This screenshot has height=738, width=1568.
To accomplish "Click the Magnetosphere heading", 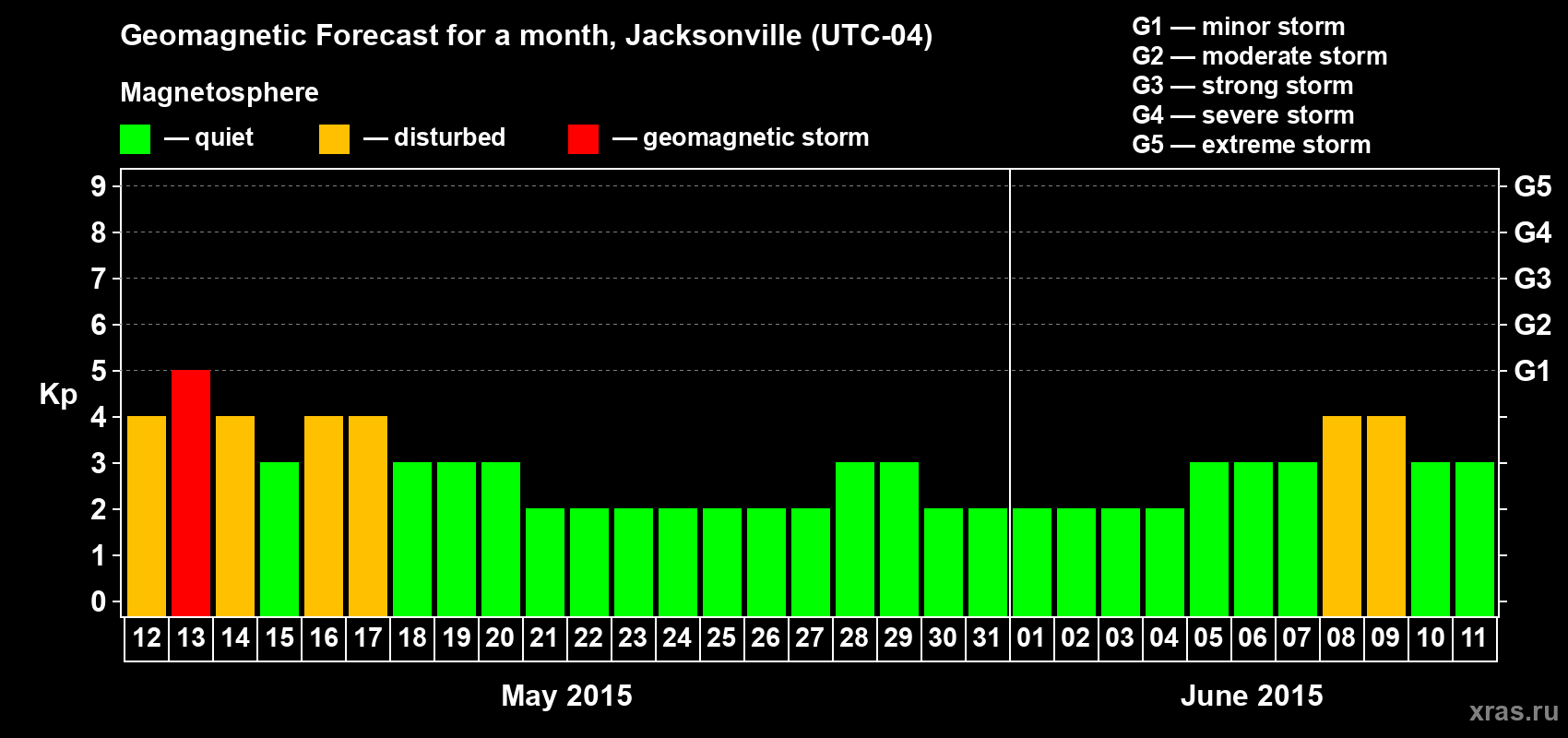I will coord(220,92).
